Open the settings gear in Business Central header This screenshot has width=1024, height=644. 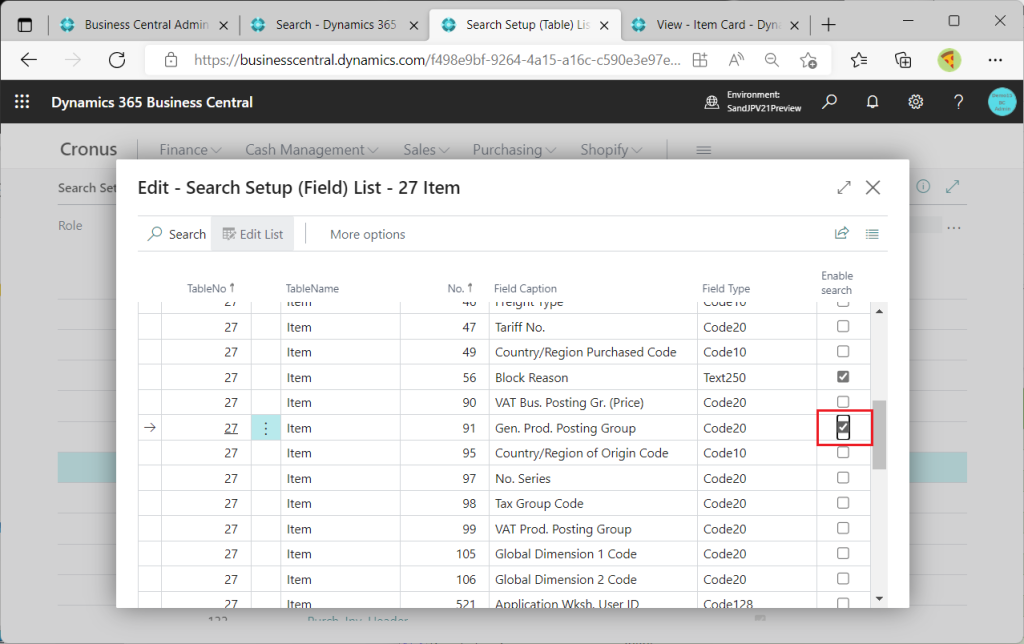(916, 102)
